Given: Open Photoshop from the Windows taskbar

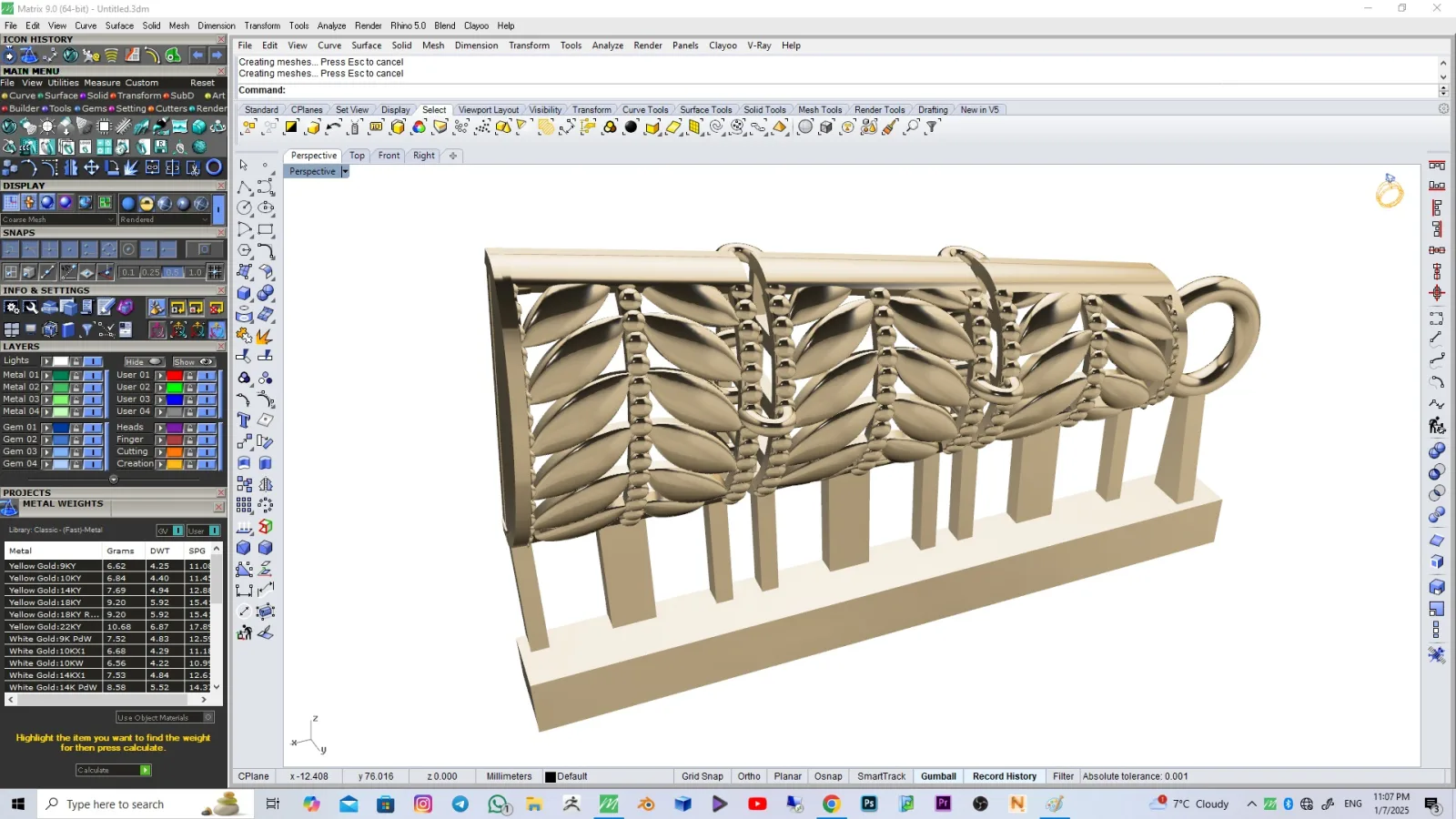Looking at the screenshot, I should pyautogui.click(x=869, y=804).
